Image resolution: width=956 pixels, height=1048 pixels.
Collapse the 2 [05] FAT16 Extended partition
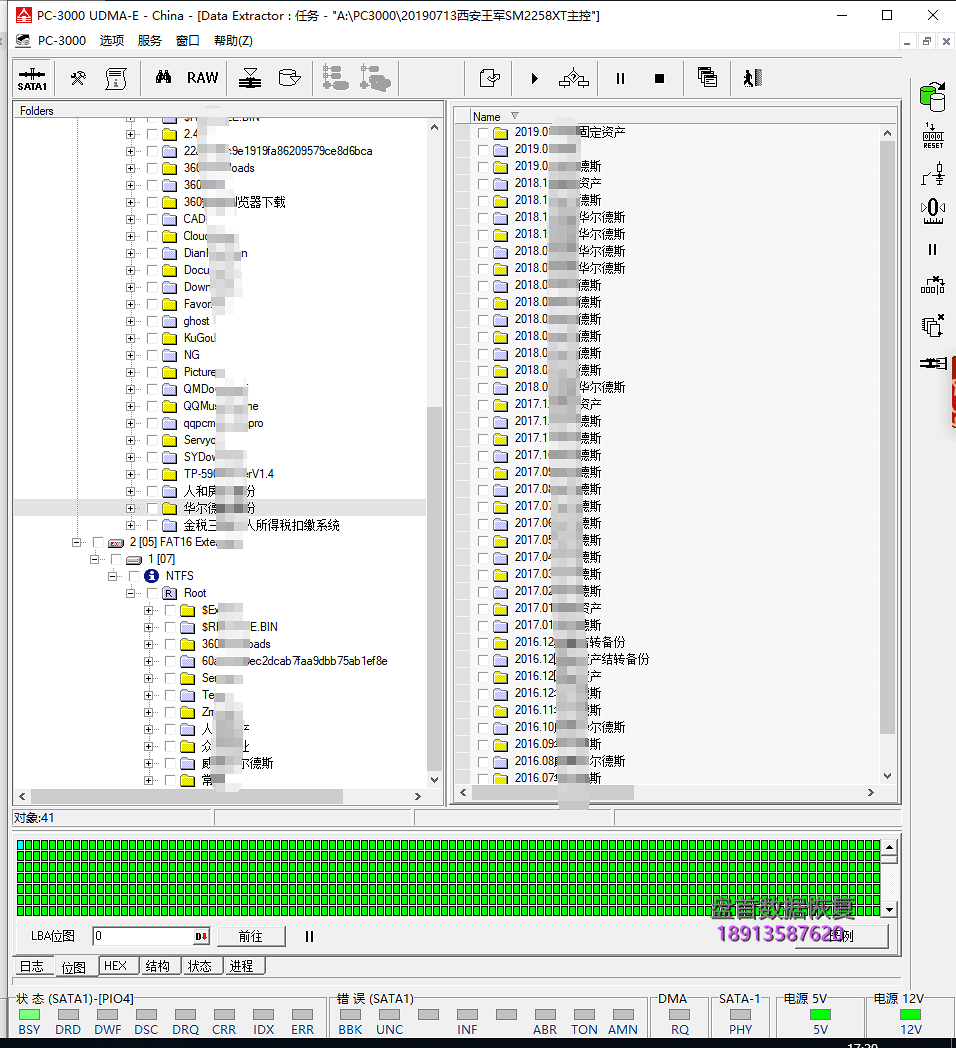[x=76, y=542]
